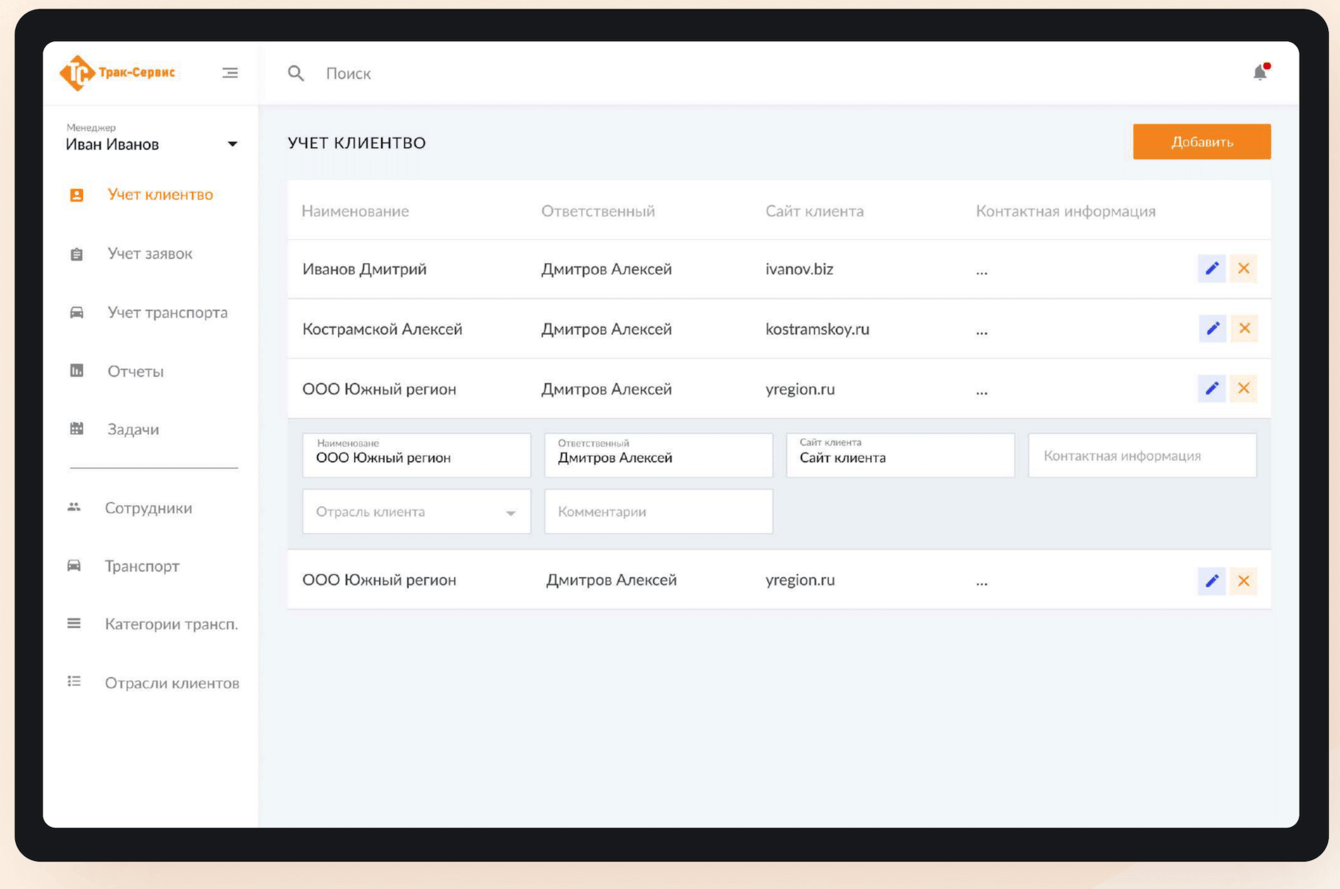The height and width of the screenshot is (889, 1340).
Task: Edit Иванов Дмитрий row with pencil icon
Action: [x=1211, y=268]
